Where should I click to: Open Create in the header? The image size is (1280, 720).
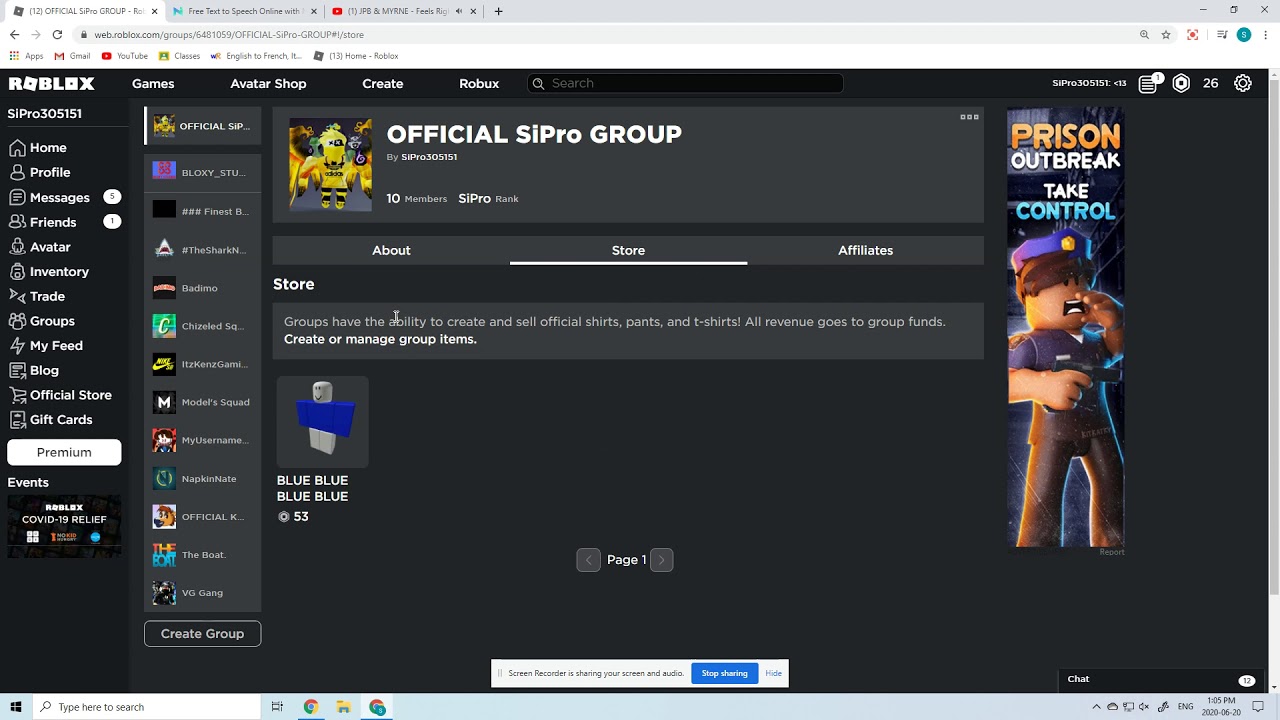click(x=383, y=84)
